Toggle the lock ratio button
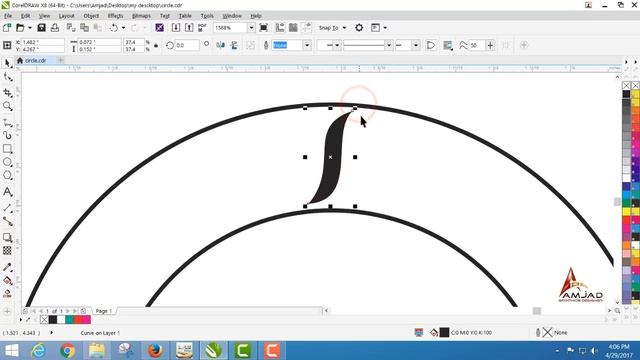Image resolution: width=640 pixels, height=360 pixels. [x=156, y=45]
